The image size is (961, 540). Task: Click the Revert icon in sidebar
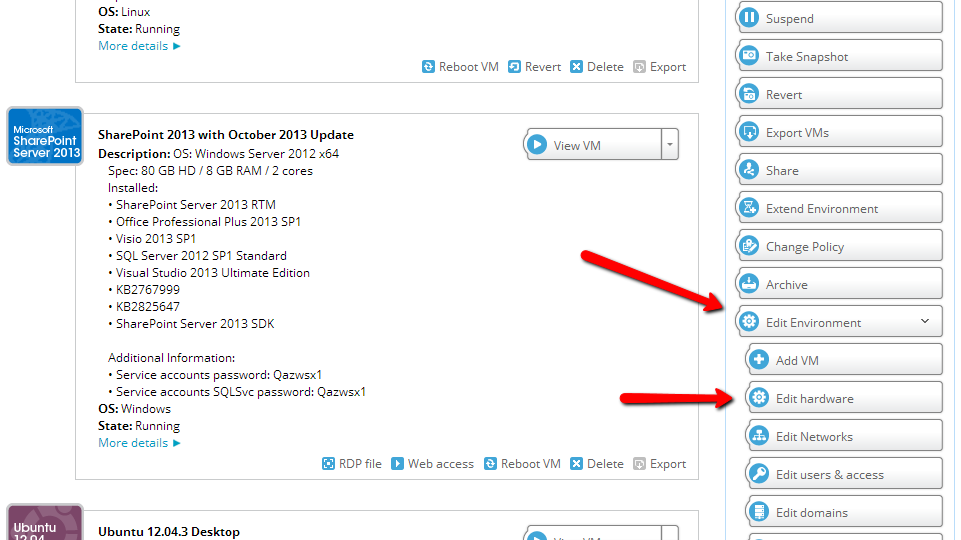(749, 94)
